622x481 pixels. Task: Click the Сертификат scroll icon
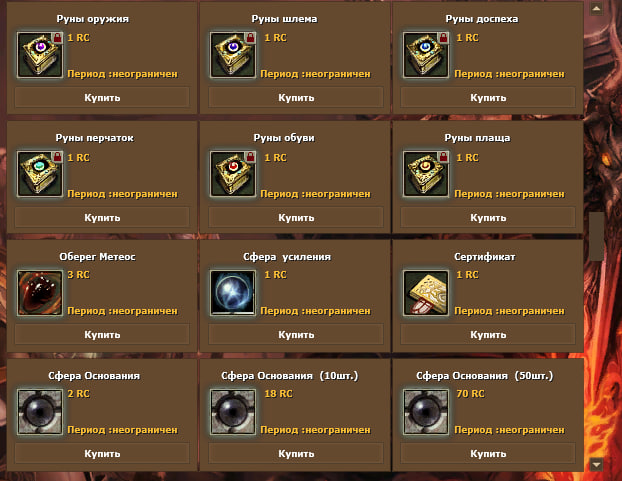click(426, 293)
